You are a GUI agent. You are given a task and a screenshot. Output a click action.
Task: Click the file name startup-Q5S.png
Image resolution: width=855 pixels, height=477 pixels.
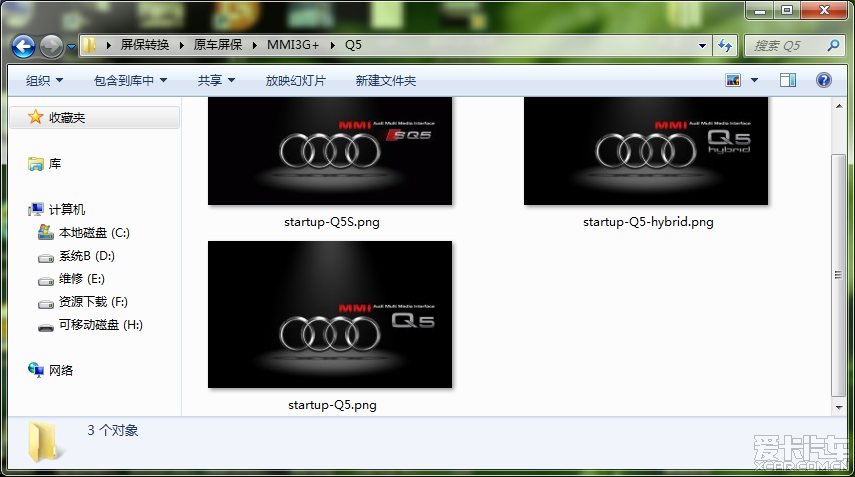[332, 222]
